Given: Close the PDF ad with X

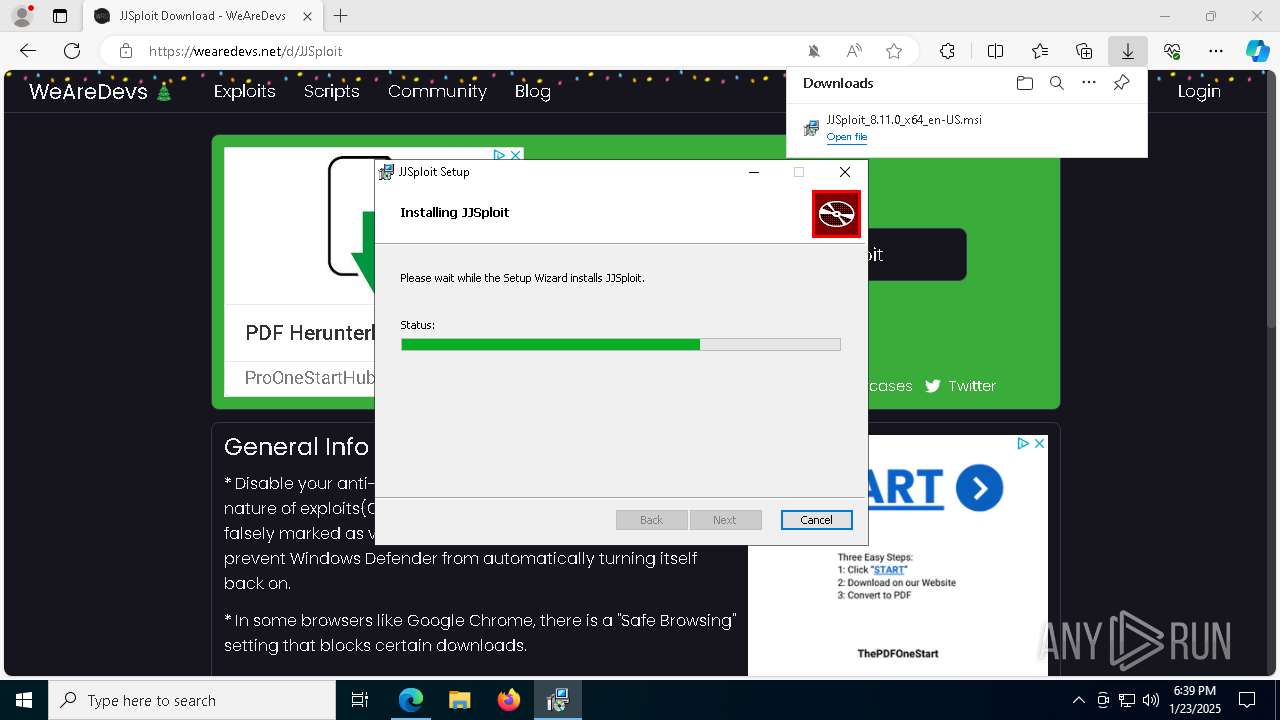Looking at the screenshot, I should click(x=515, y=155).
